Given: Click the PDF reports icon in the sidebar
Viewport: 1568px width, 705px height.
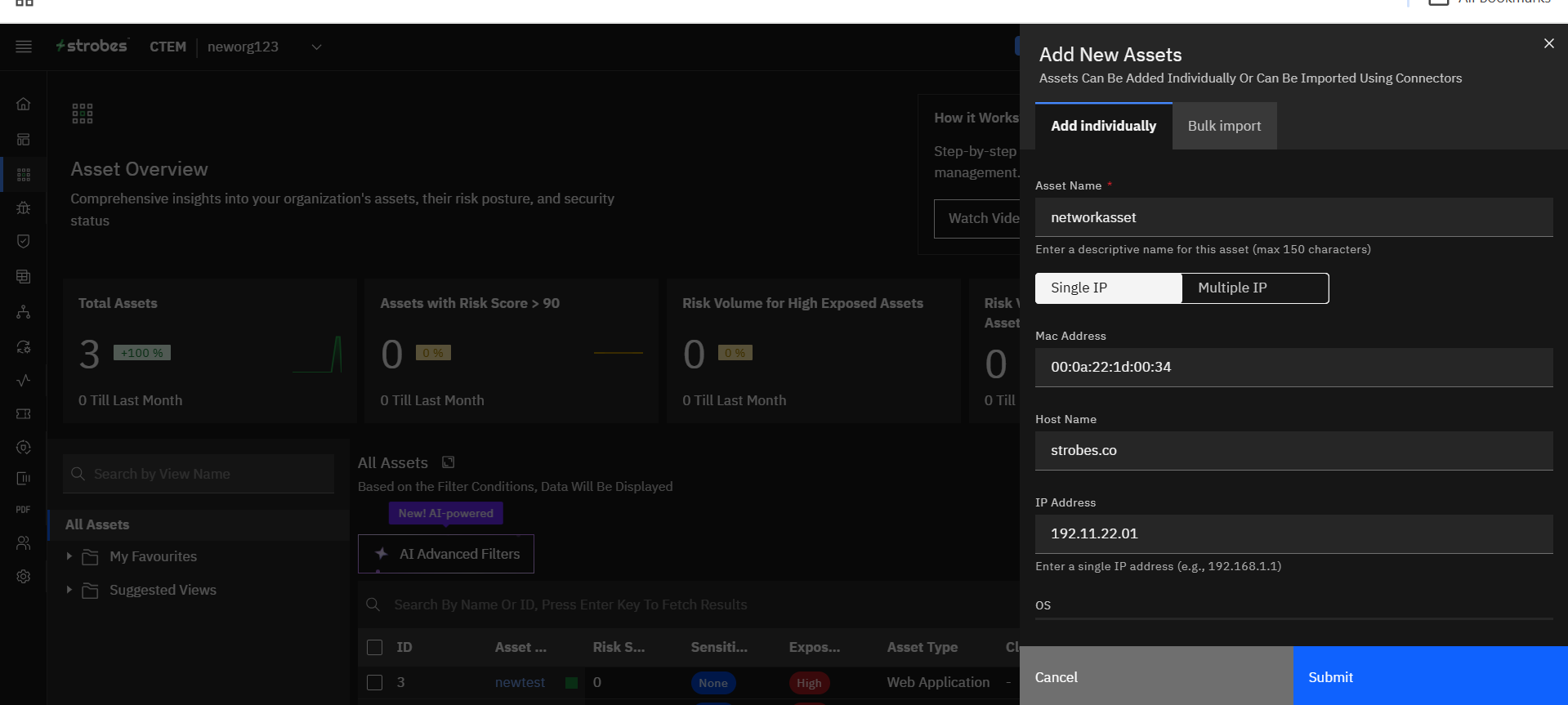Looking at the screenshot, I should click(24, 510).
